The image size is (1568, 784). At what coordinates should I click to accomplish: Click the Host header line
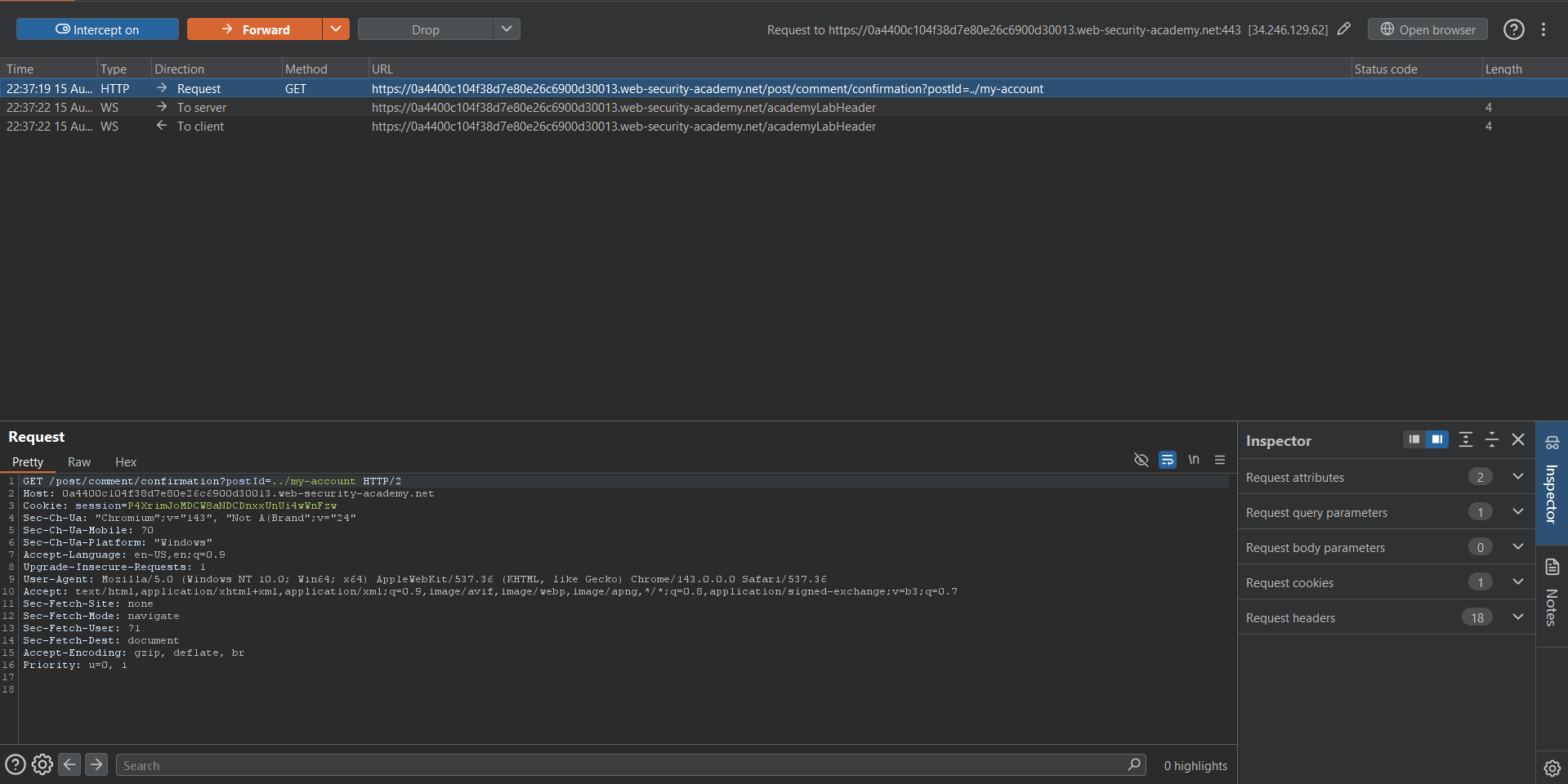pyautogui.click(x=229, y=493)
